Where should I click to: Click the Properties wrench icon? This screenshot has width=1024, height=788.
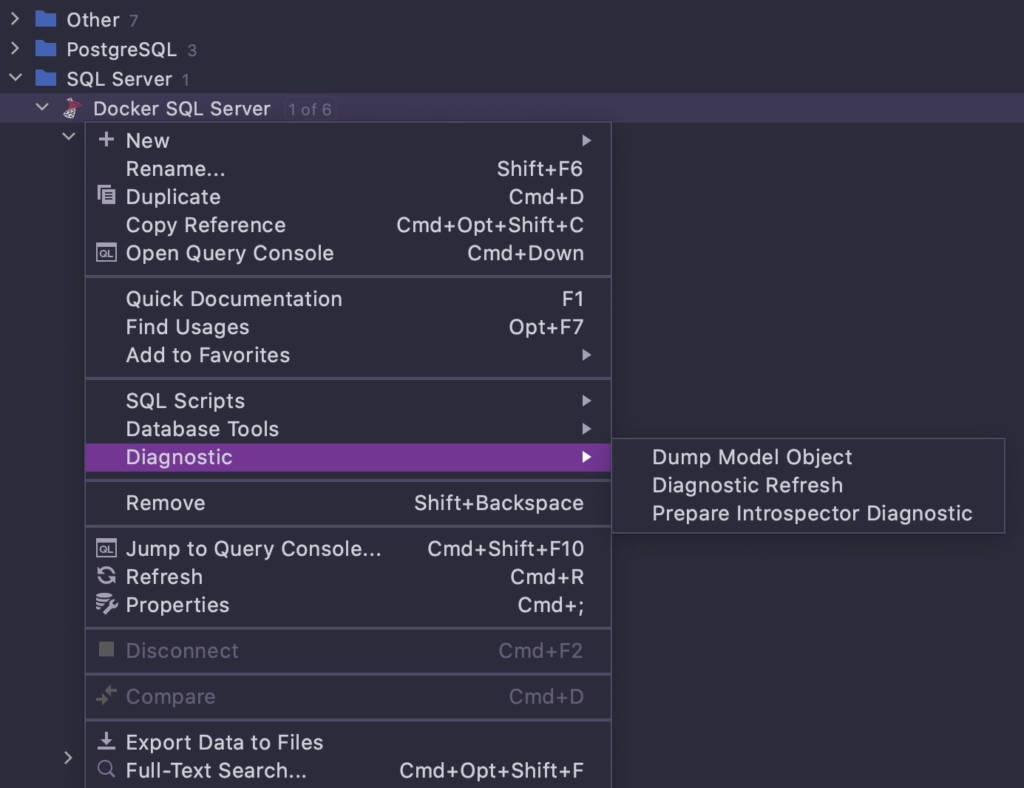[106, 604]
